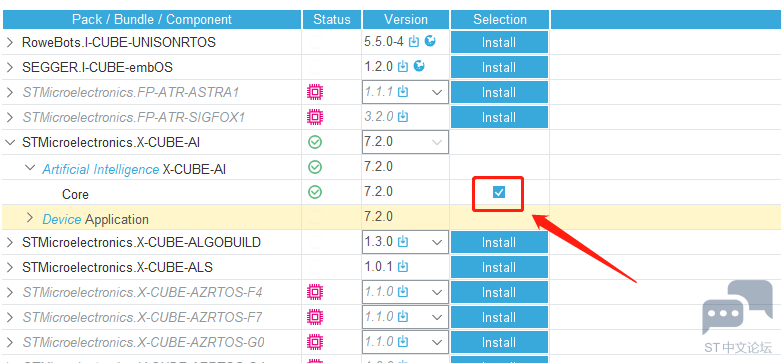
Task: Click download icon beside X-CUBE-AZRTOS-F4 version 1.1.0
Action: pyautogui.click(x=403, y=292)
